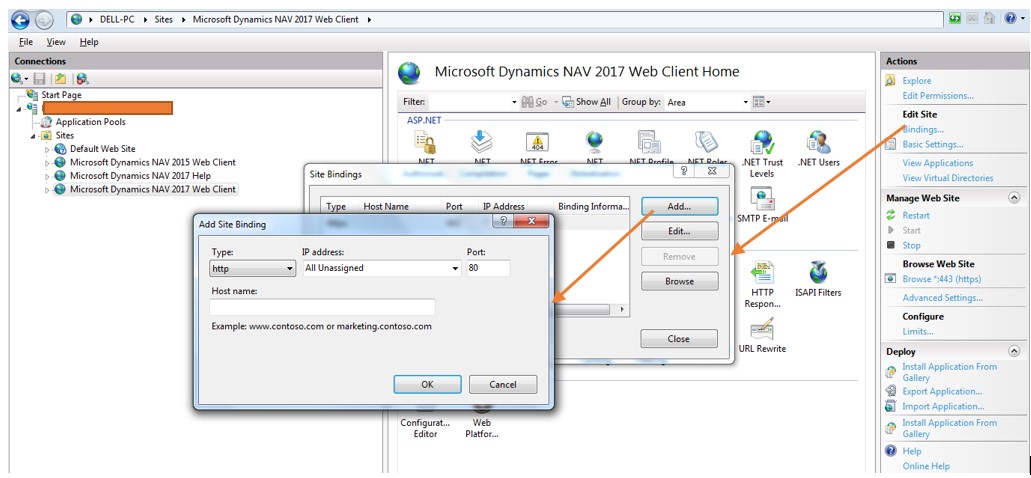Click Restart in Manage Web Site
This screenshot has width=1031, height=478.
point(916,216)
